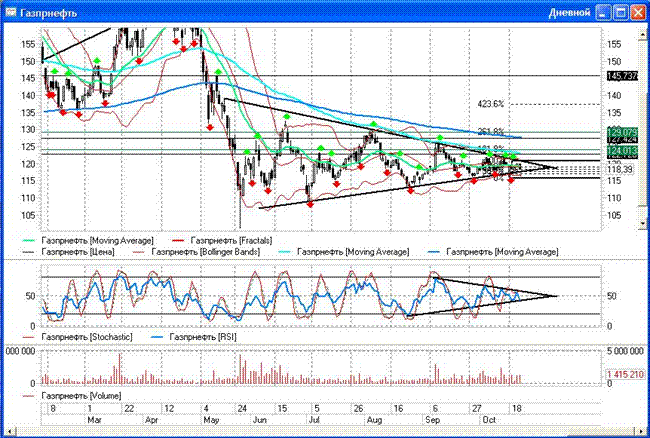Click the Sep month label on the time axis
The image size is (650, 438).
432,419
